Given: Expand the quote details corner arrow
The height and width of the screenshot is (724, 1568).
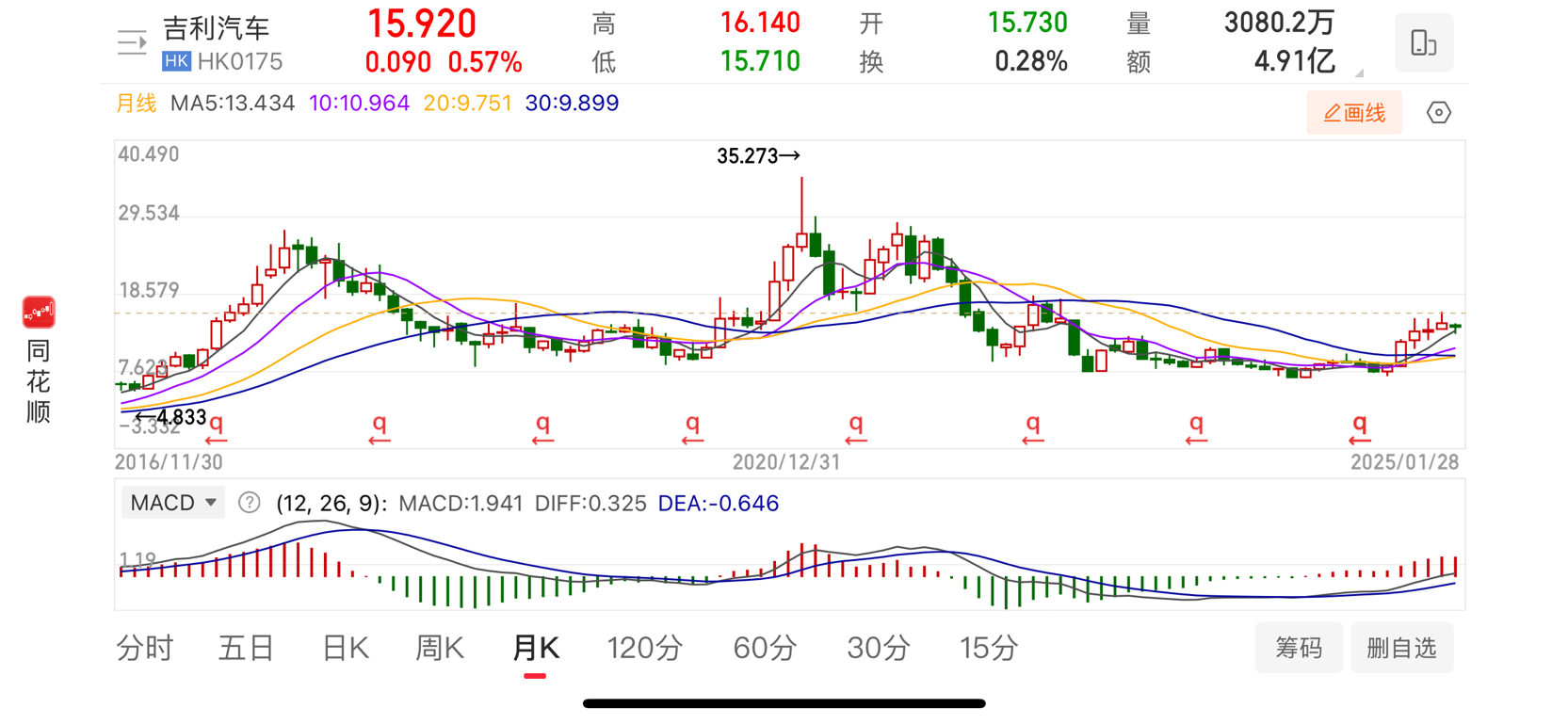Looking at the screenshot, I should [x=1359, y=72].
